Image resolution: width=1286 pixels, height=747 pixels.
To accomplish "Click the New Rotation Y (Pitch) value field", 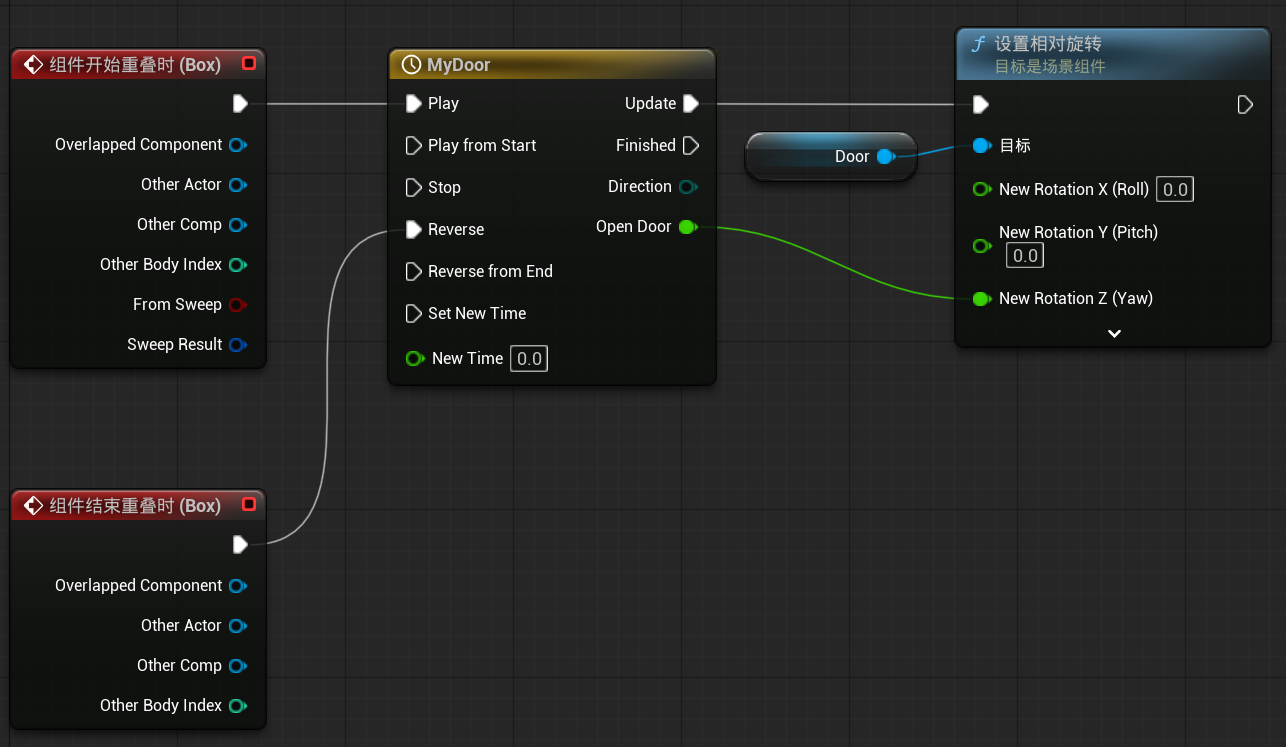I will 1025,256.
